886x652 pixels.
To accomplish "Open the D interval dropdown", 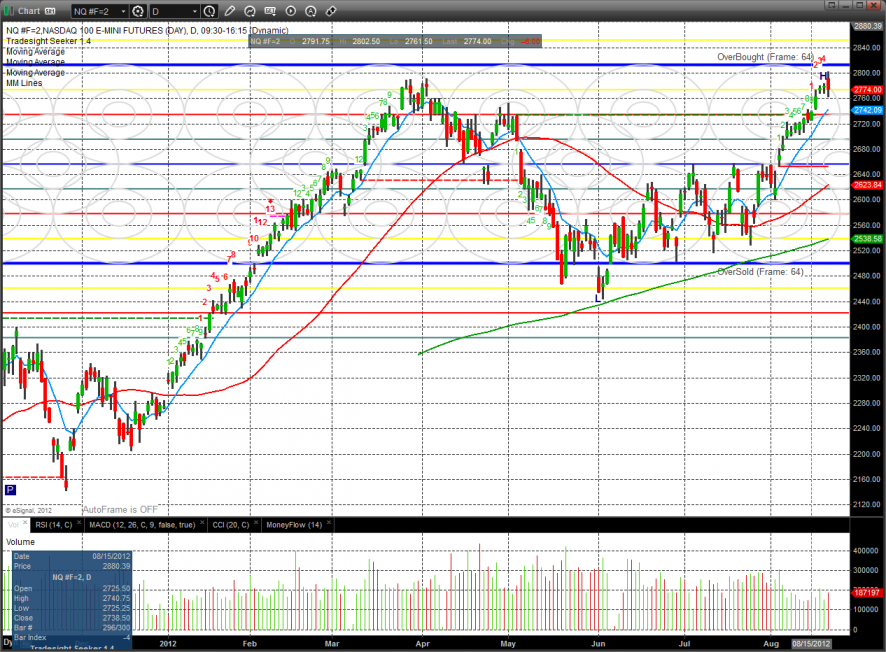I will [x=194, y=11].
